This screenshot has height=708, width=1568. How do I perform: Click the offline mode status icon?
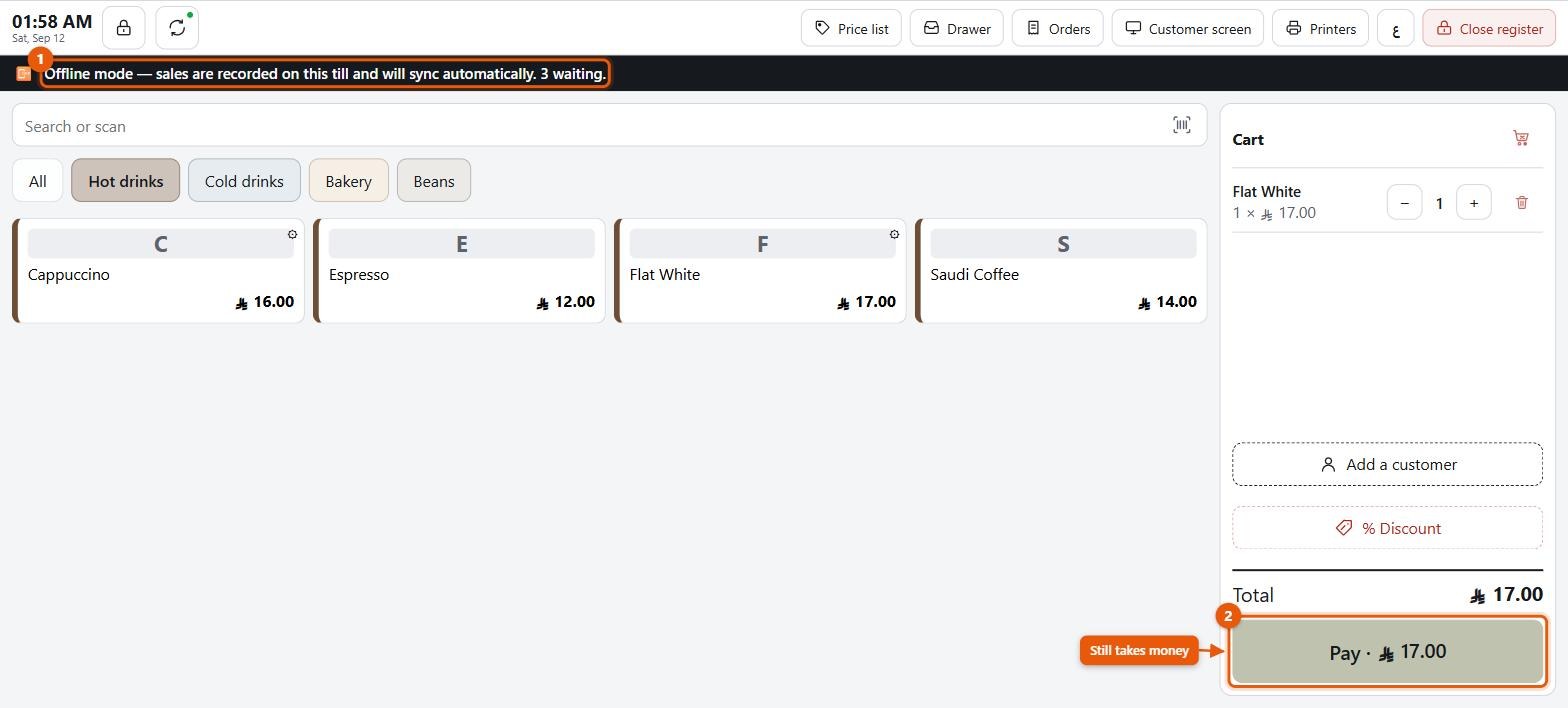(23, 73)
